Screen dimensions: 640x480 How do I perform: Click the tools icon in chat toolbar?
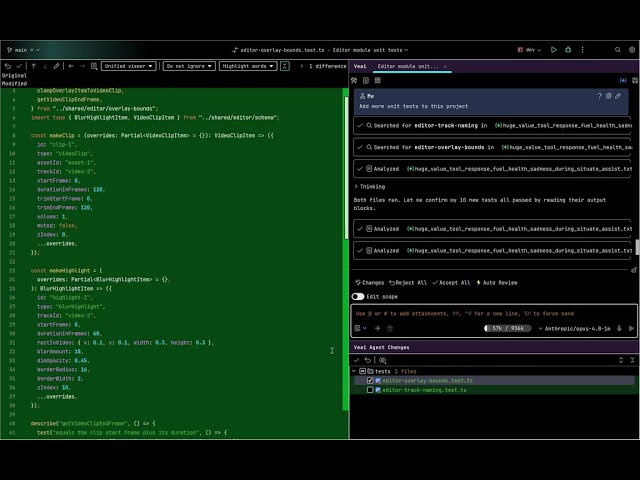(x=354, y=80)
